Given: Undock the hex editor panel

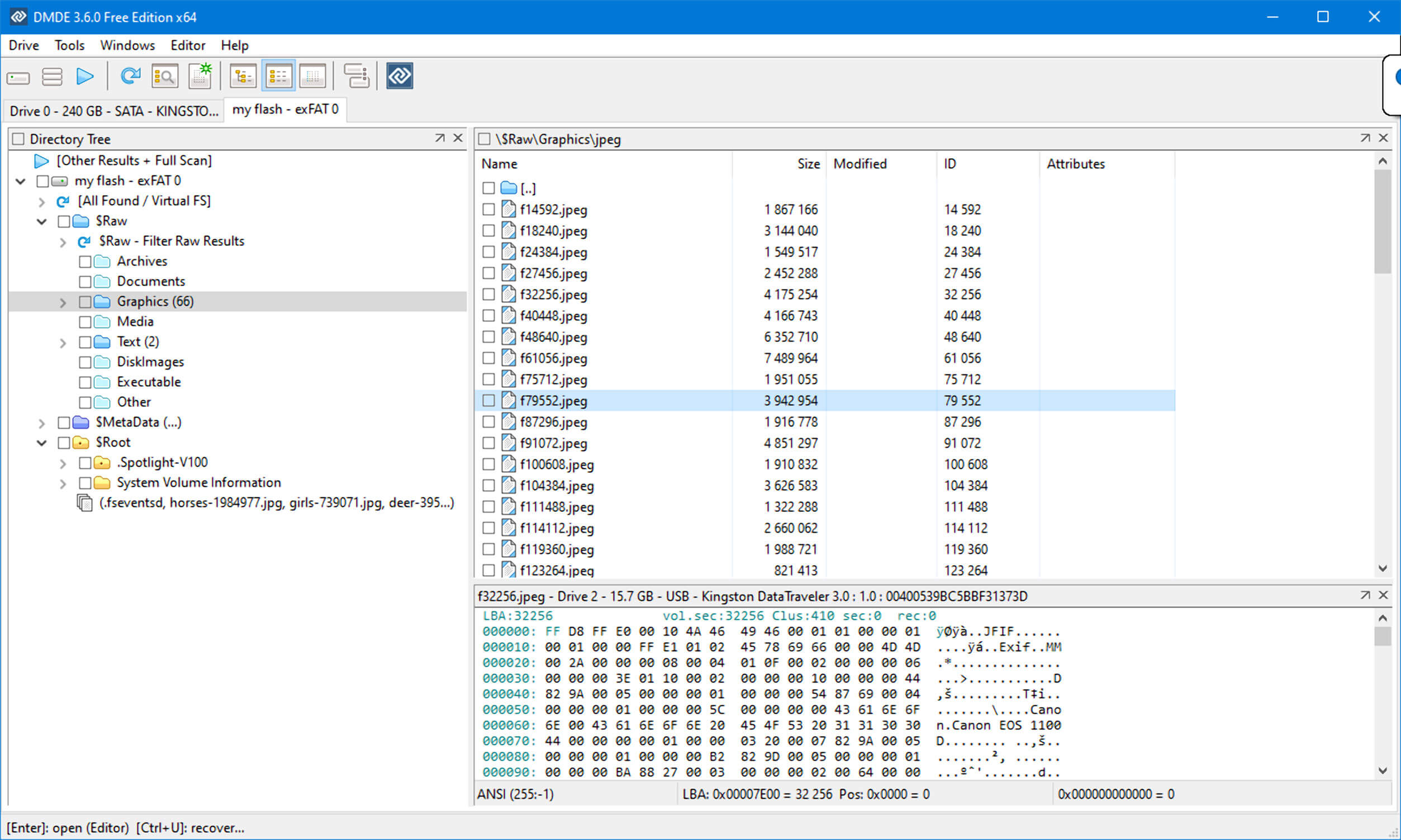Looking at the screenshot, I should [x=1365, y=595].
